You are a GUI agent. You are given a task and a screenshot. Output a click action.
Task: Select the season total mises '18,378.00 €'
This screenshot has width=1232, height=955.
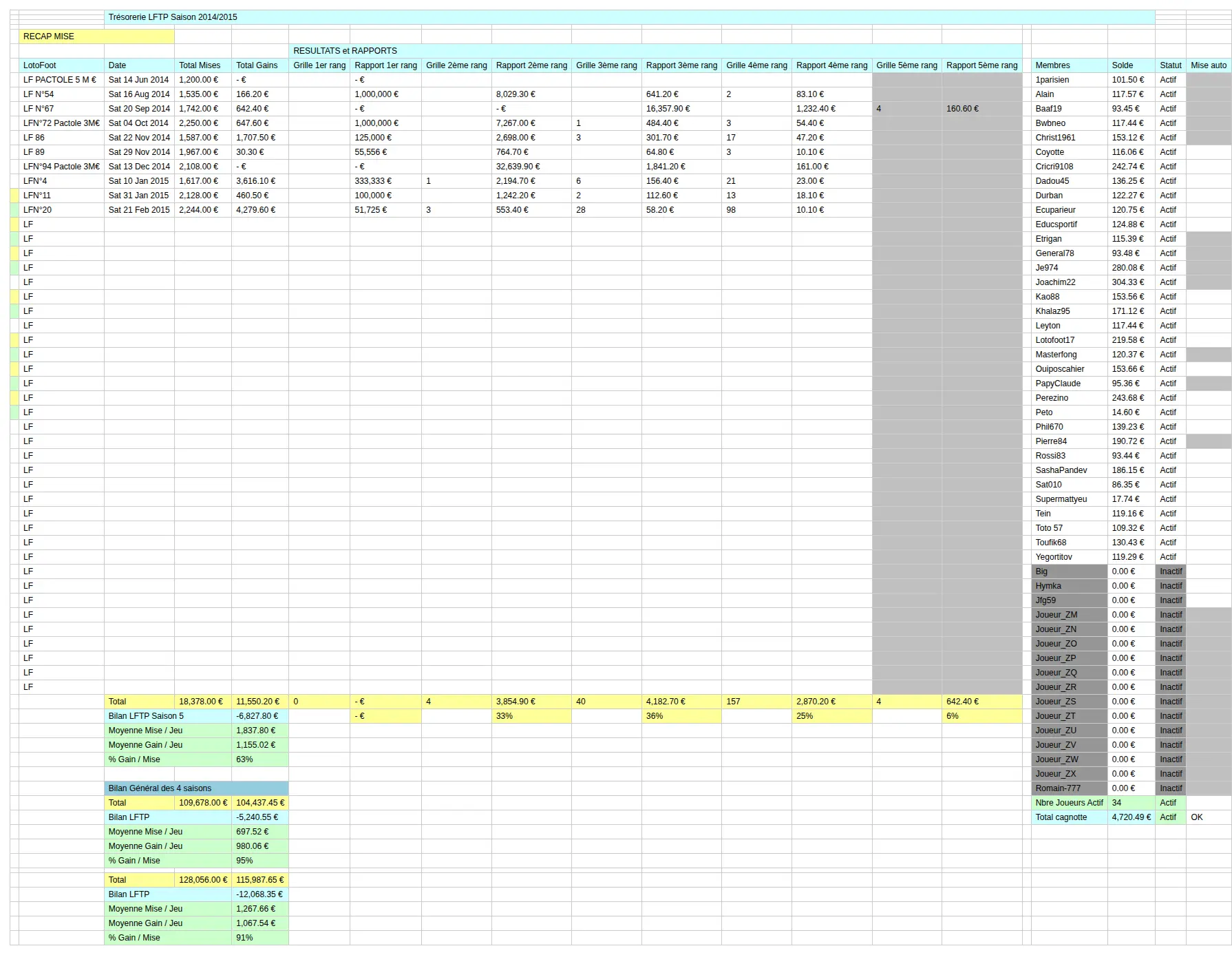[x=203, y=702]
